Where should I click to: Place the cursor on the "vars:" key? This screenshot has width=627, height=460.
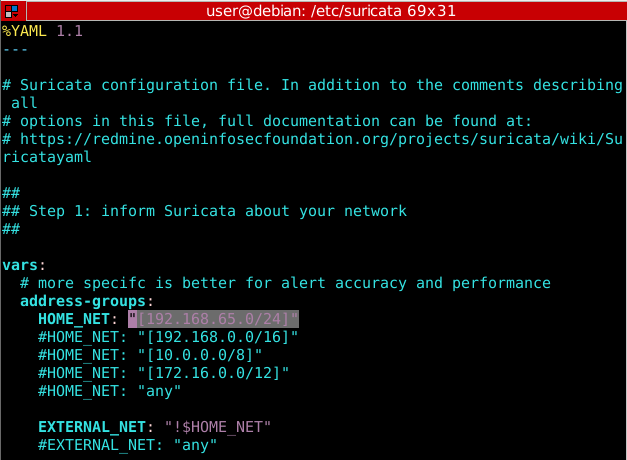24,265
